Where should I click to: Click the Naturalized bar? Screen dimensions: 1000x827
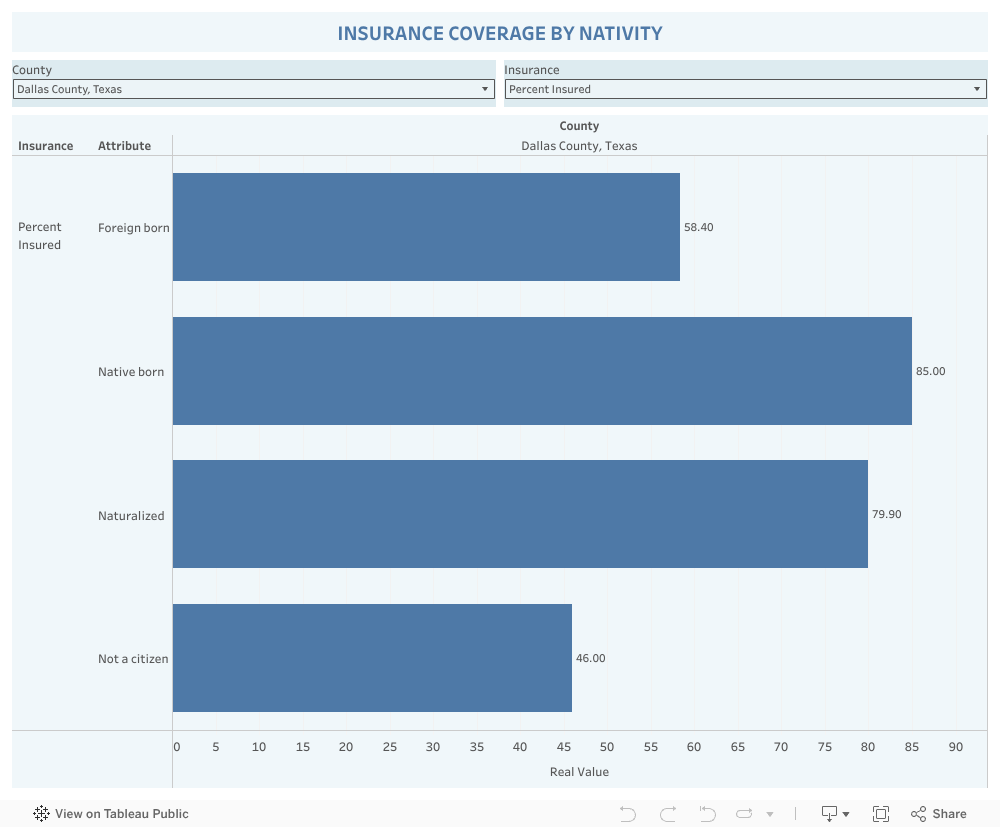(520, 514)
